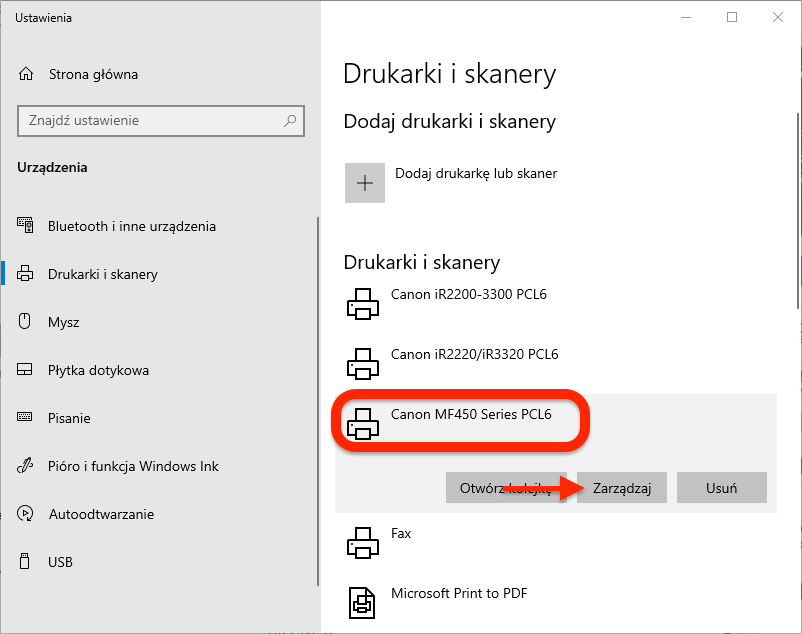Click the plus icon to add a printer
Screen dimensions: 802x634
(365, 182)
